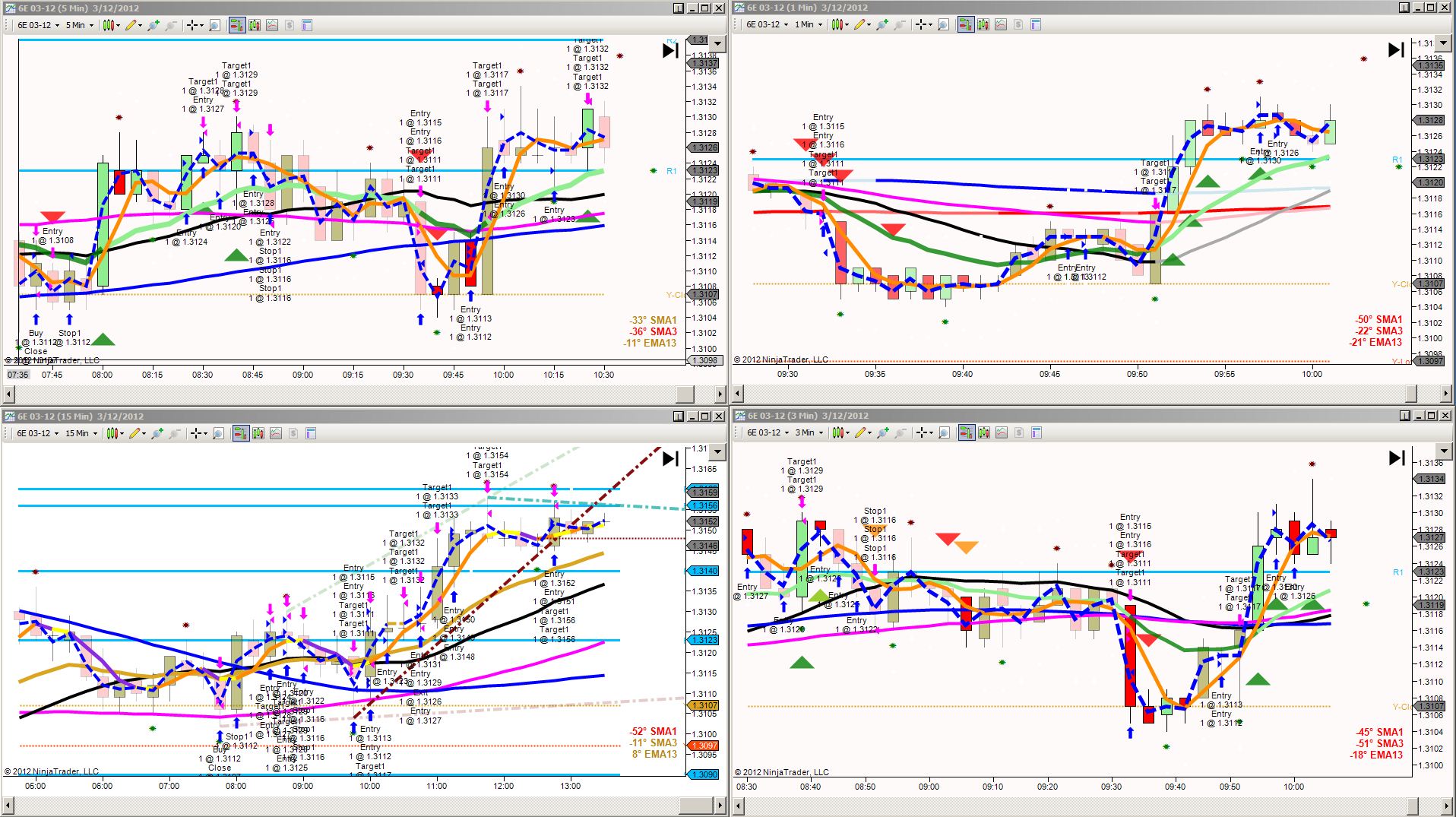Open chart style candlestick menu in 5 Min chart

click(110, 25)
